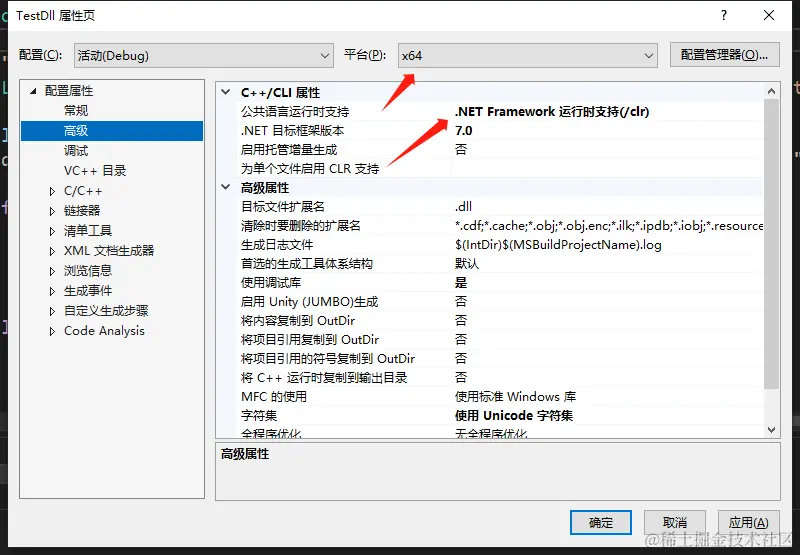Select the C/C++ tree item label
Screen dimensions: 800x555
83,191
